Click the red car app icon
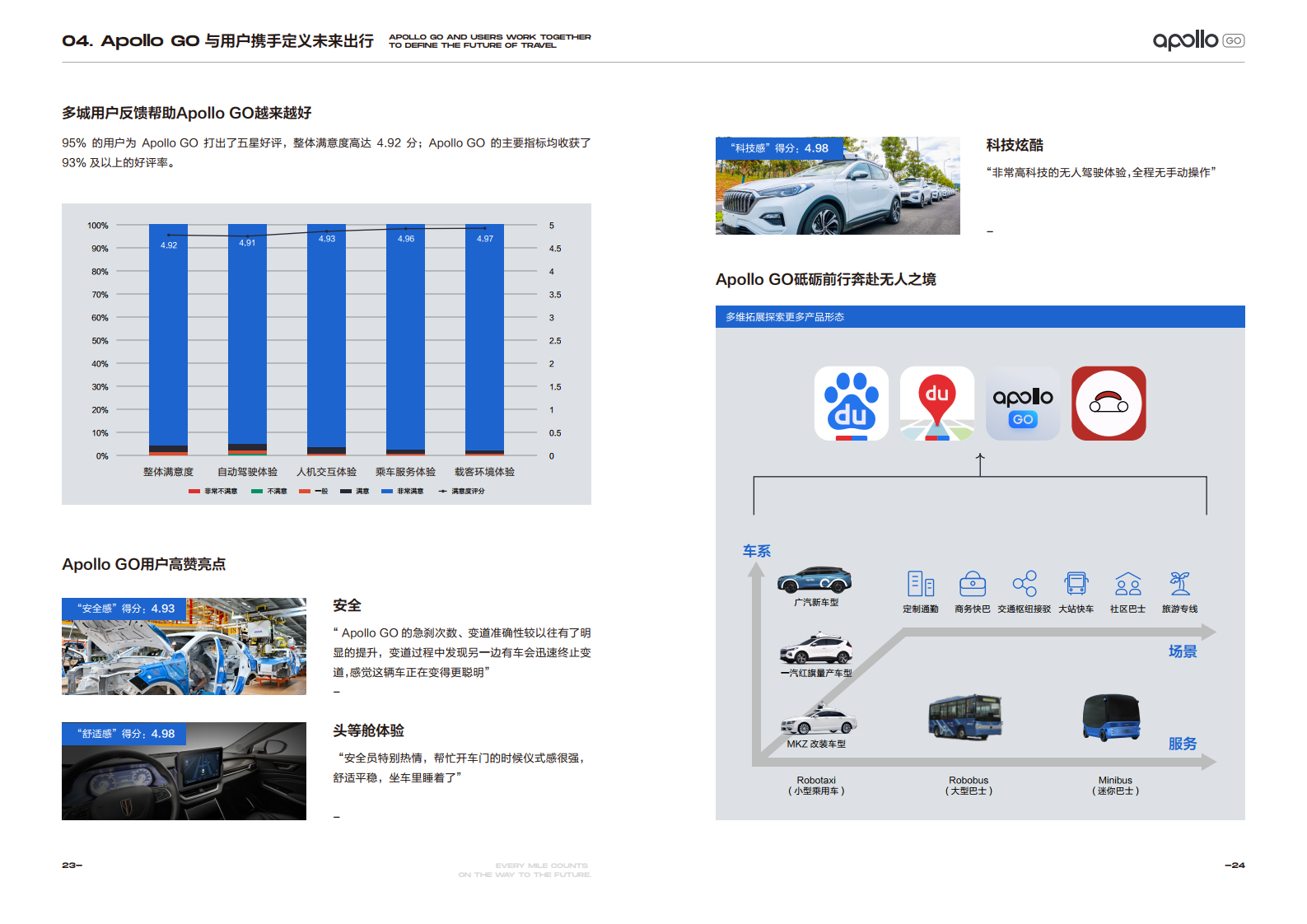 1109,404
